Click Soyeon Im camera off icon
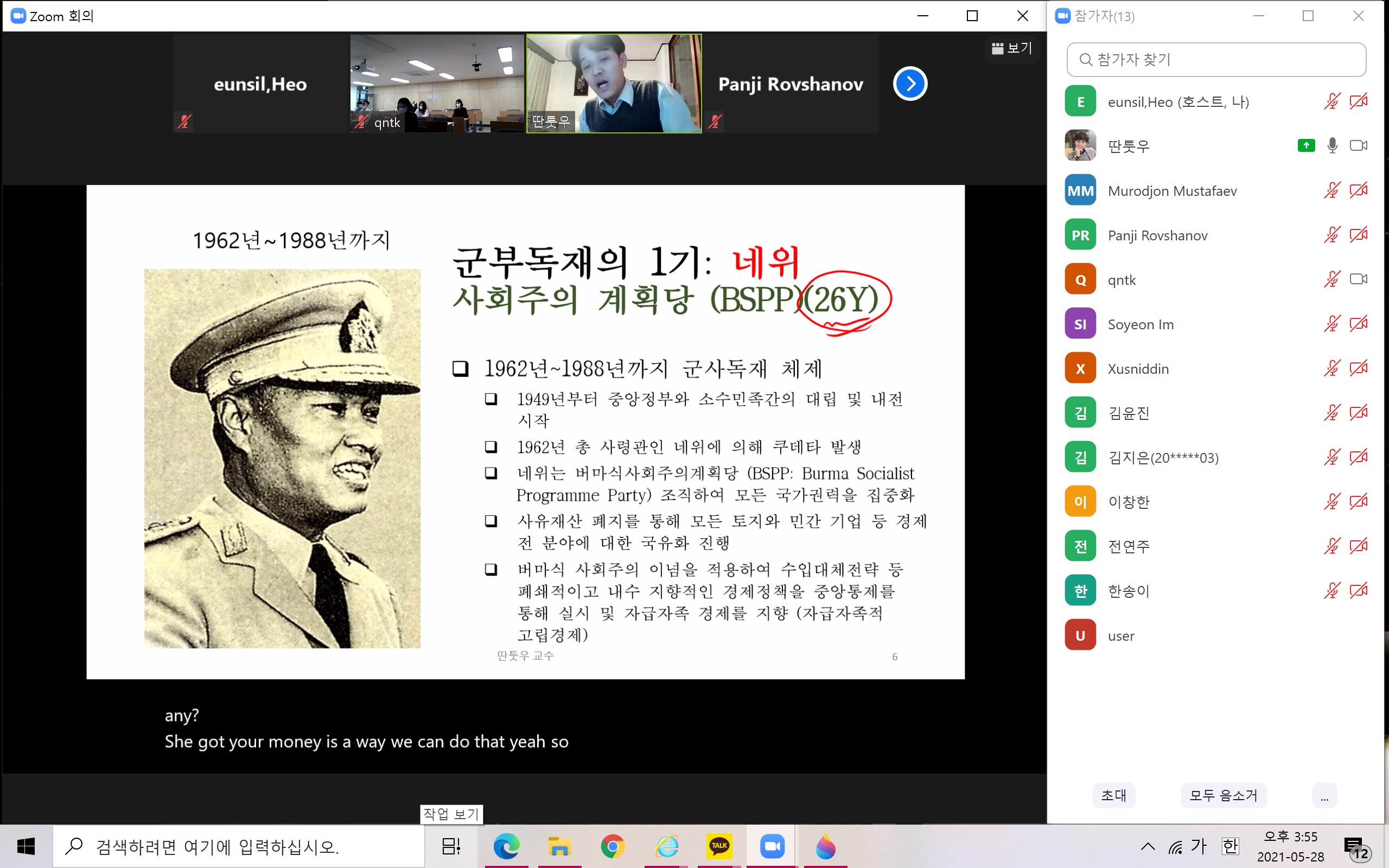The height and width of the screenshot is (868, 1389). 1358,324
